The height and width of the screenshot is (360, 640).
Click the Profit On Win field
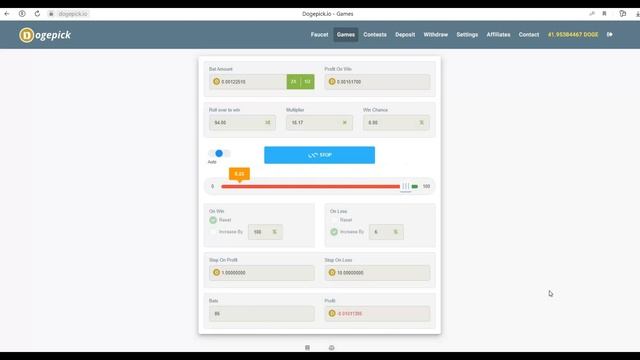click(377, 82)
